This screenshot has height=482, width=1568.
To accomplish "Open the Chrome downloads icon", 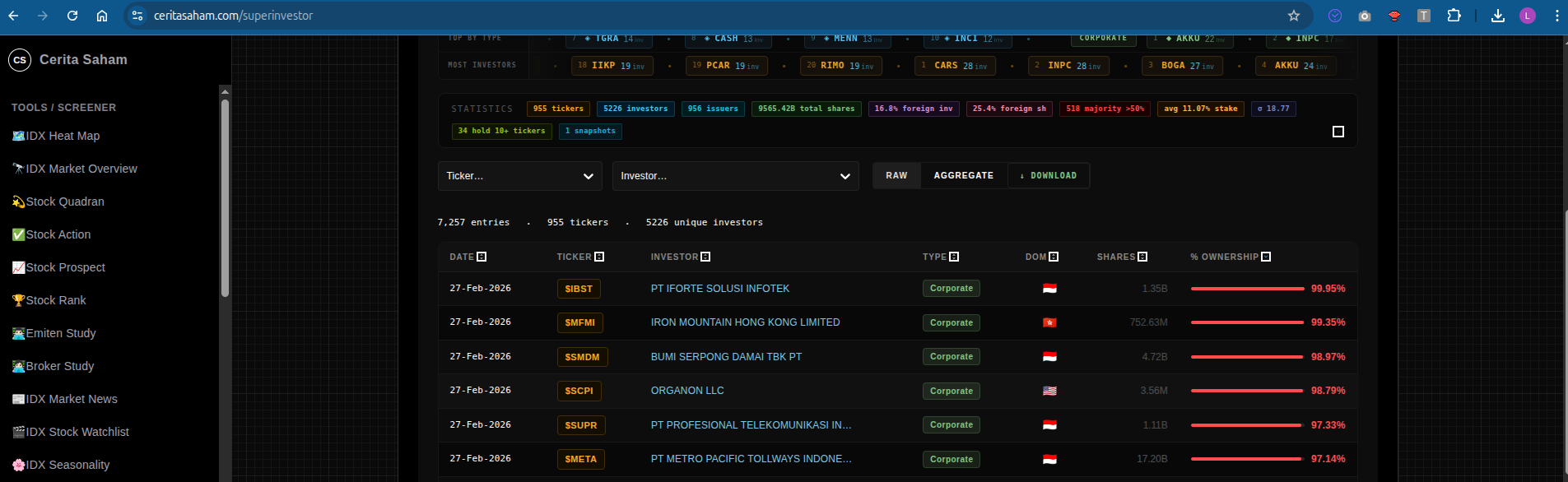I will 1498,16.
